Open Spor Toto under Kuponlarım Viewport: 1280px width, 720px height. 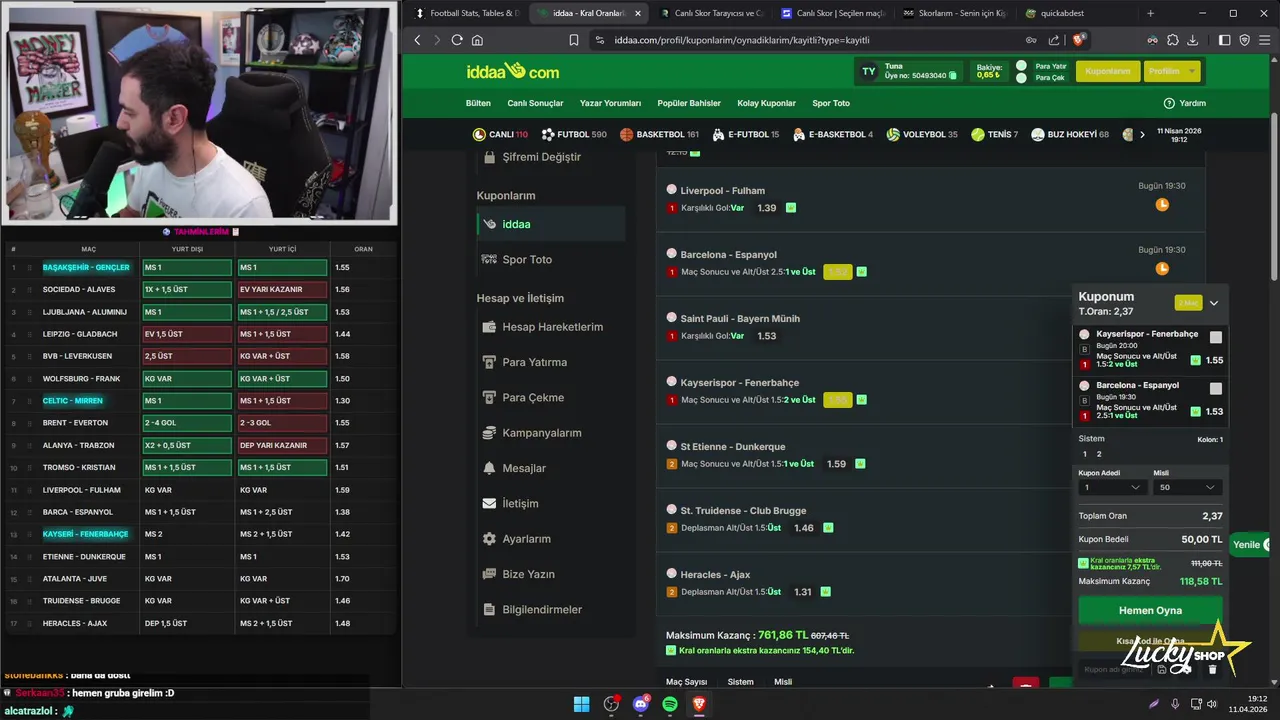point(527,260)
